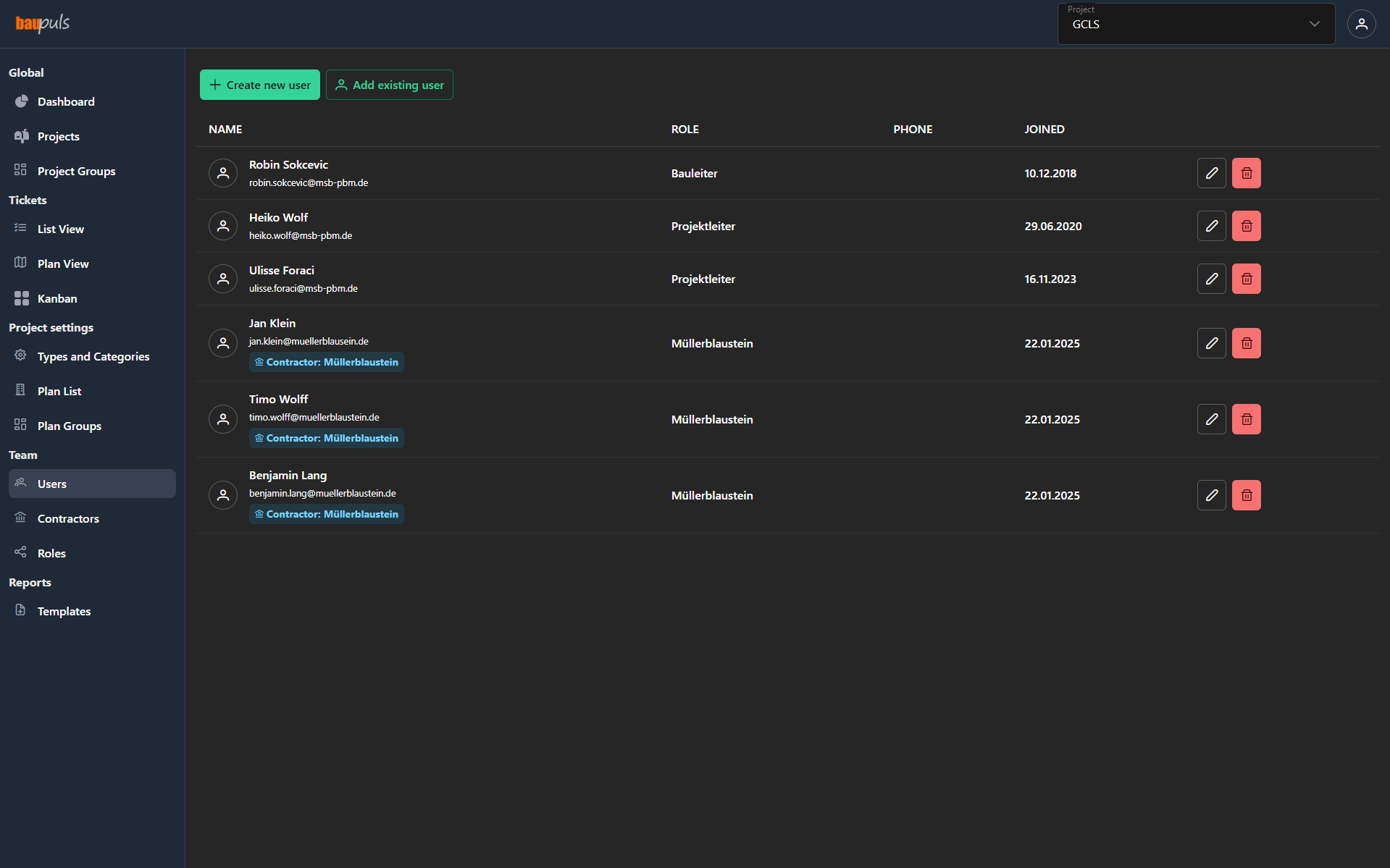This screenshot has width=1390, height=868.
Task: Click the edit pencil for Ulisse Foraci
Action: (1211, 279)
